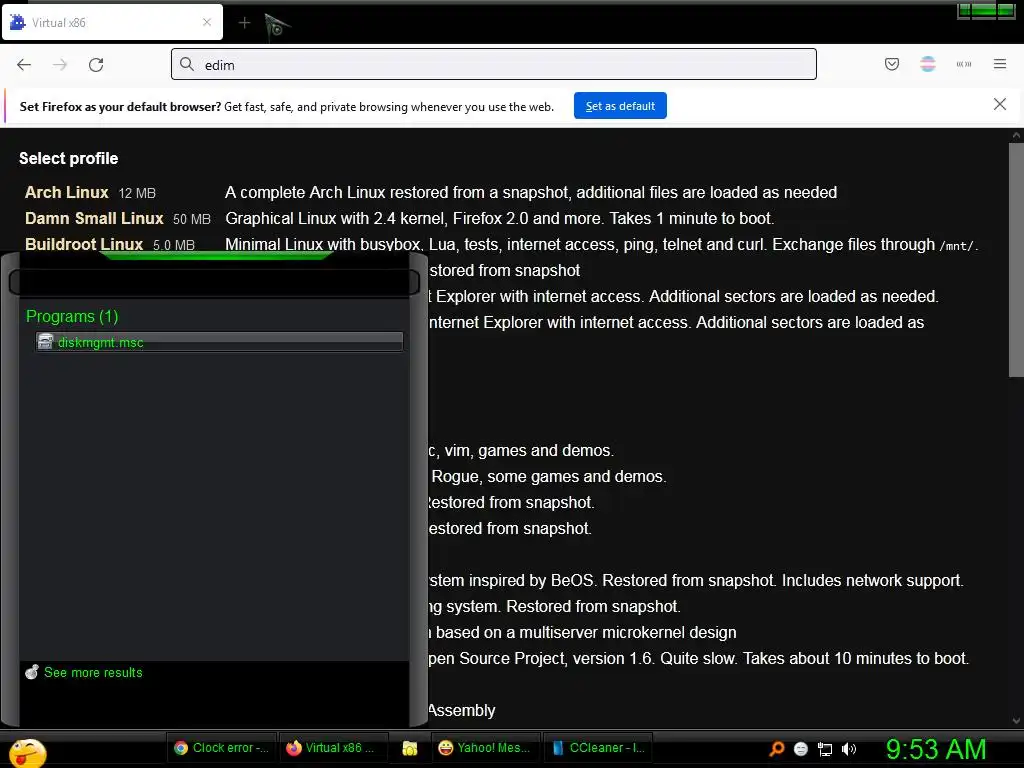Switch to the Virtual x86 browser tab
The width and height of the screenshot is (1024, 768).
112,22
